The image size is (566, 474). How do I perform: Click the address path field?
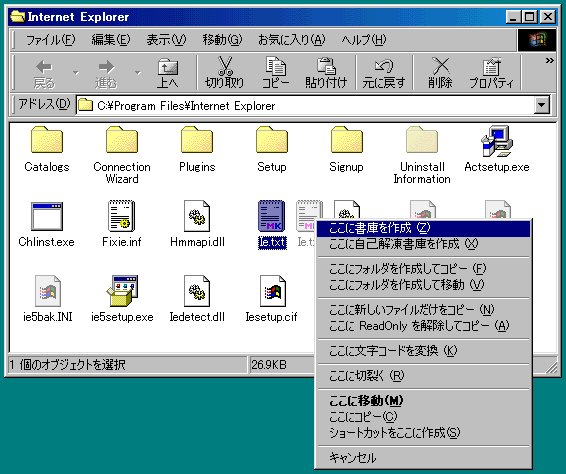point(305,105)
